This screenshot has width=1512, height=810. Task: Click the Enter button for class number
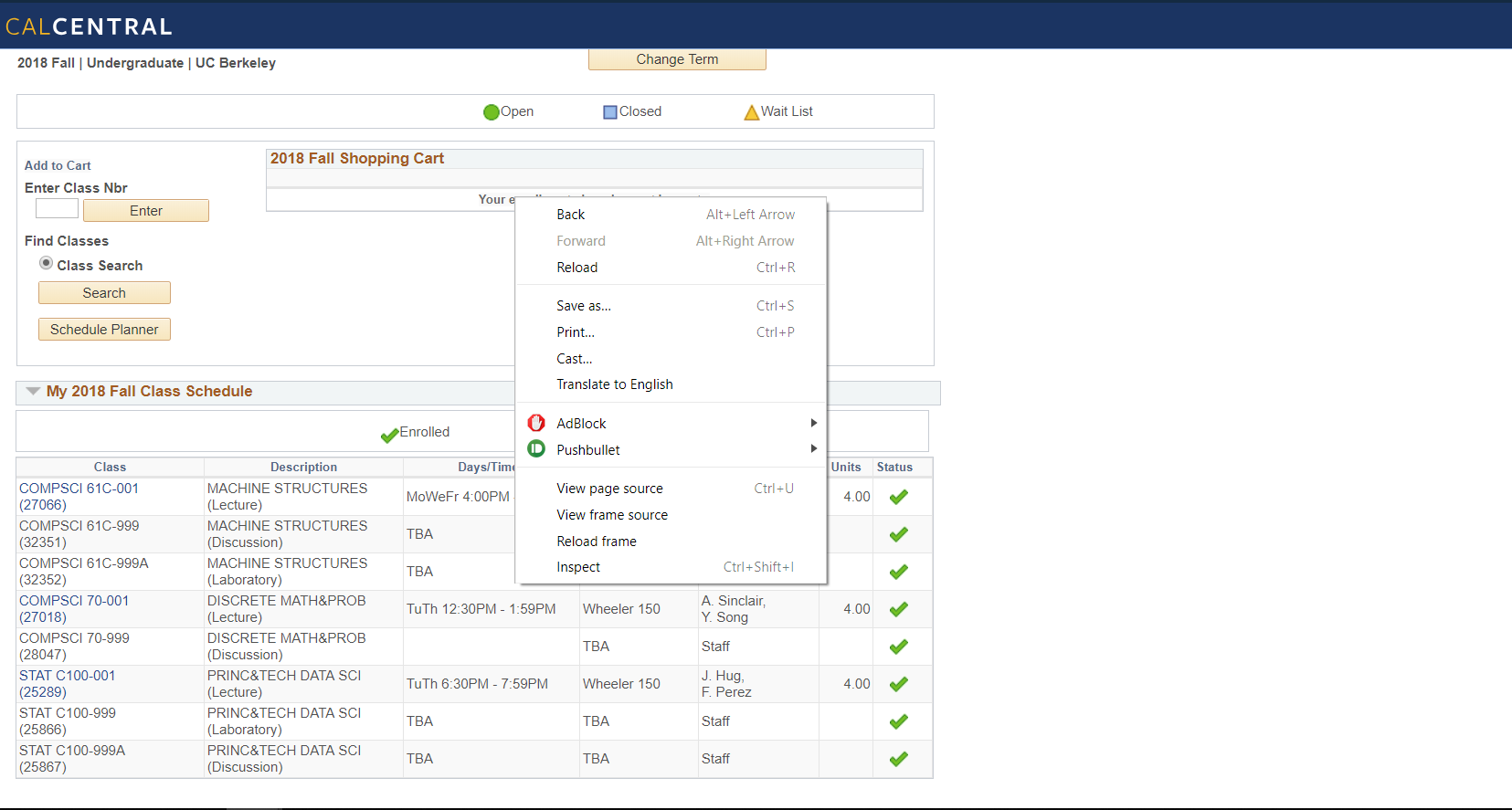click(x=146, y=211)
